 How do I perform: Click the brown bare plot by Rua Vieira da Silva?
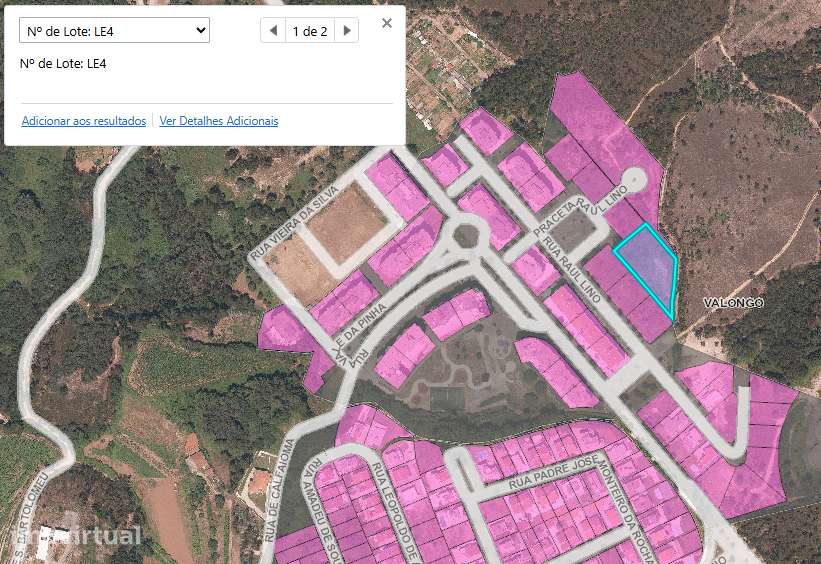pos(346,223)
